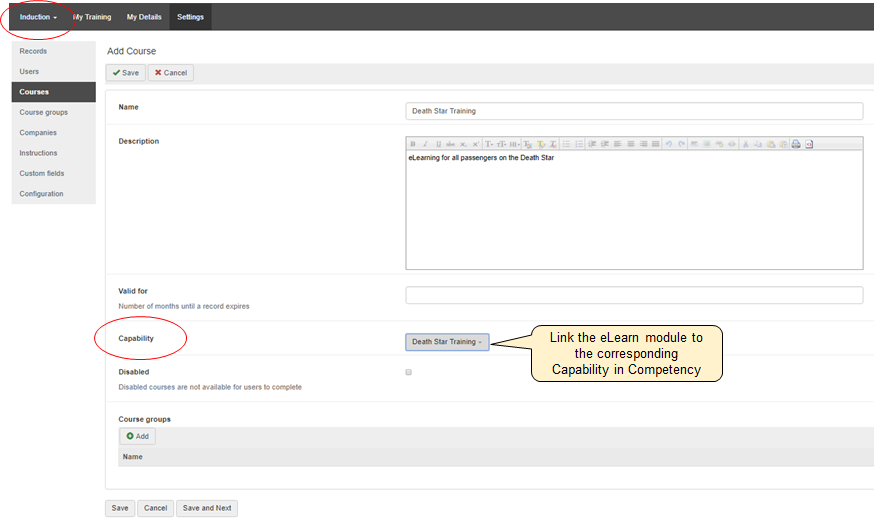Click into the Valid for months field
874x521 pixels.
[634, 295]
